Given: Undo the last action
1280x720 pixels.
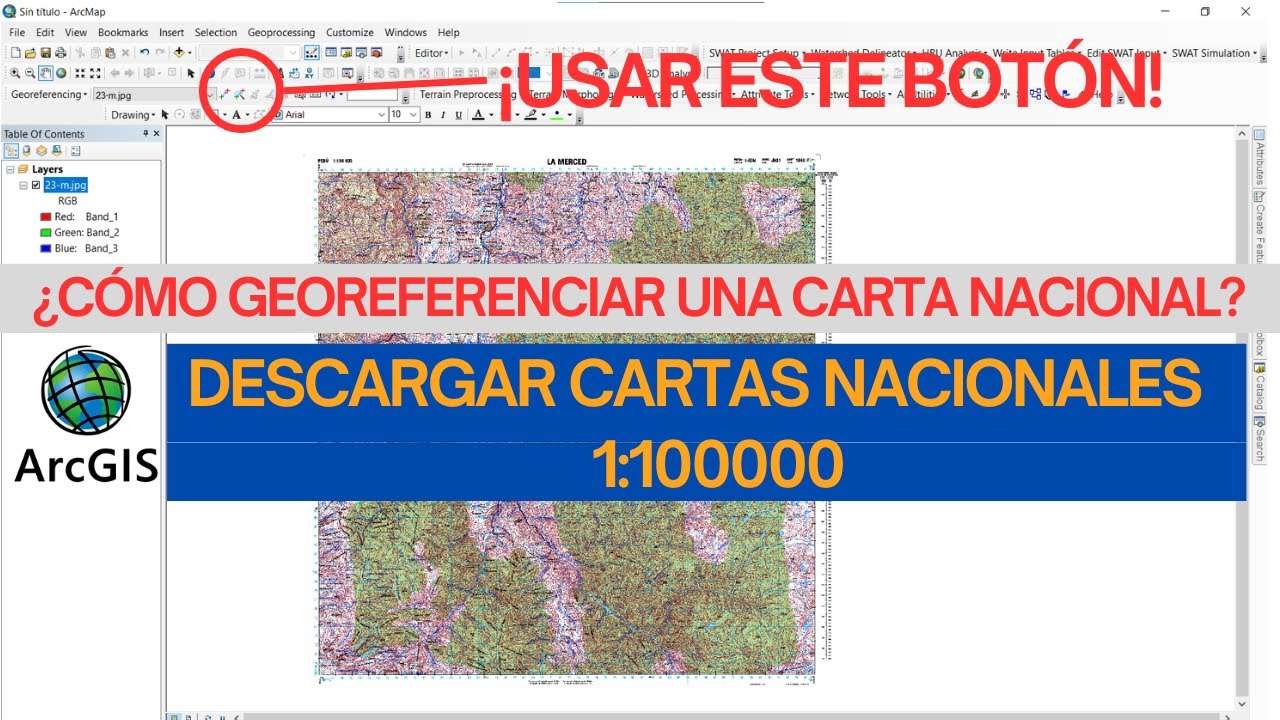Looking at the screenshot, I should click(x=145, y=53).
